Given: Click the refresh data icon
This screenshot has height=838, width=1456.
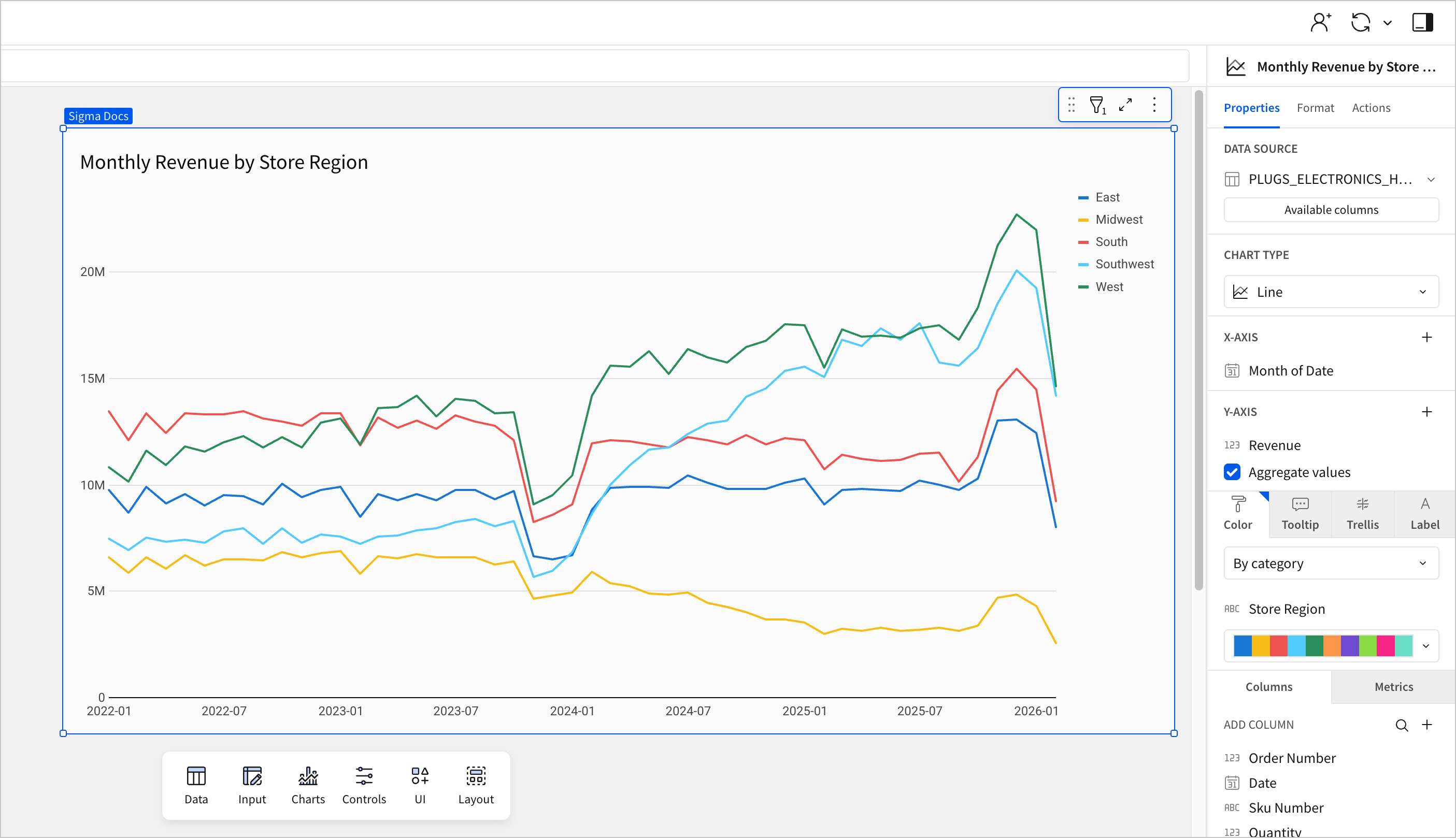Looking at the screenshot, I should pyautogui.click(x=1360, y=22).
